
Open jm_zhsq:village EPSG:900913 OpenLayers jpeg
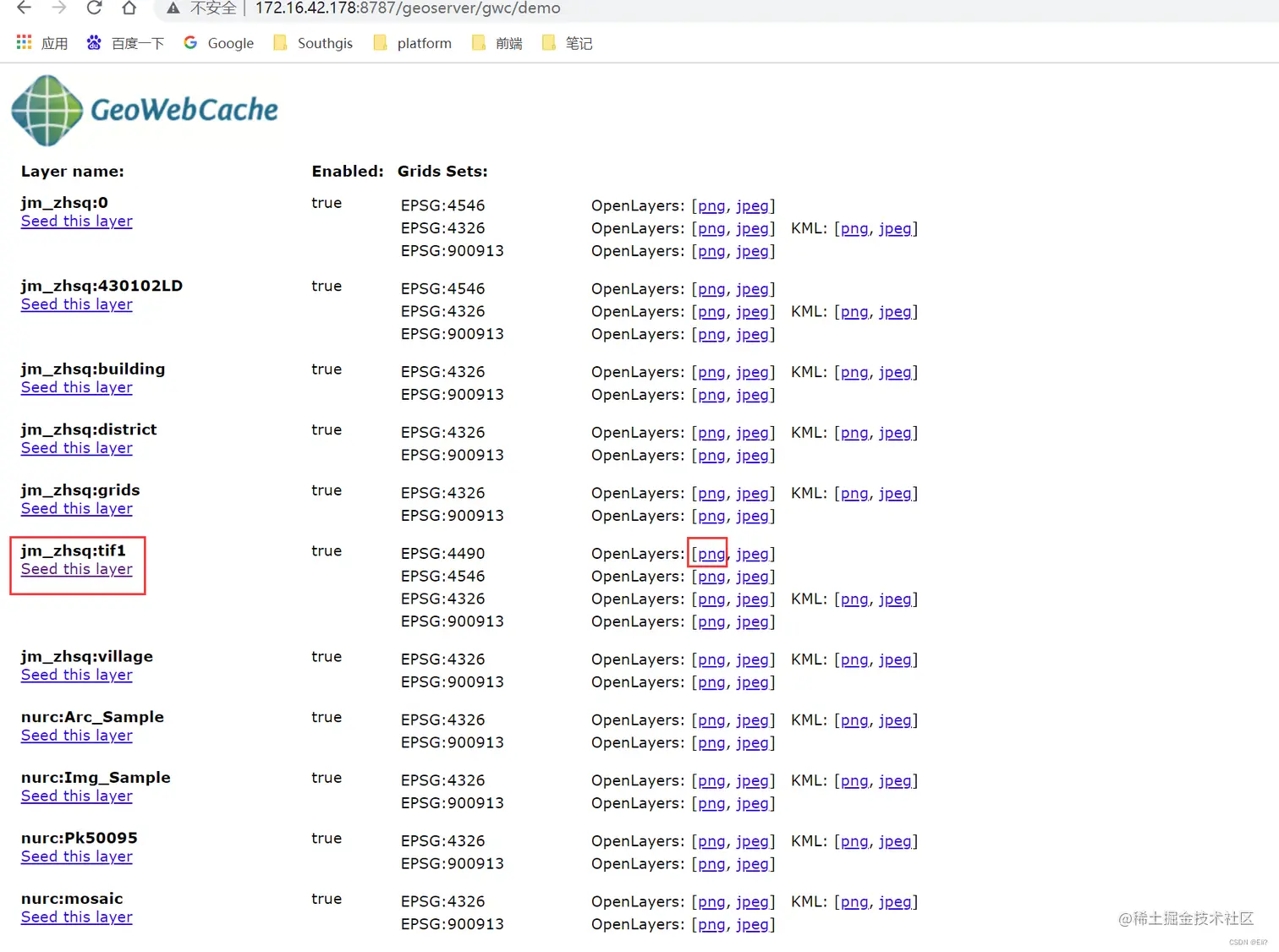click(752, 682)
